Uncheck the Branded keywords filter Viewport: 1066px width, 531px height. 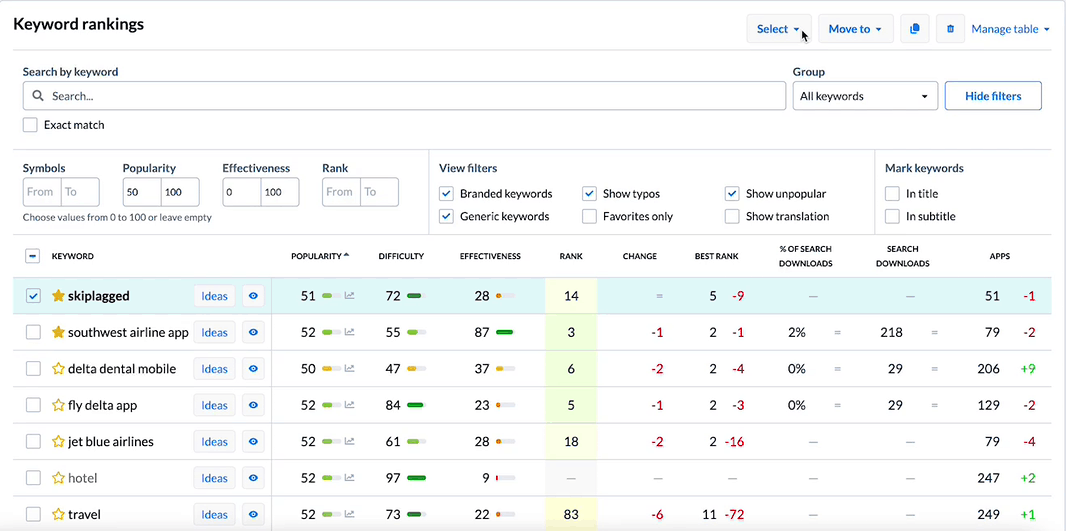(447, 194)
